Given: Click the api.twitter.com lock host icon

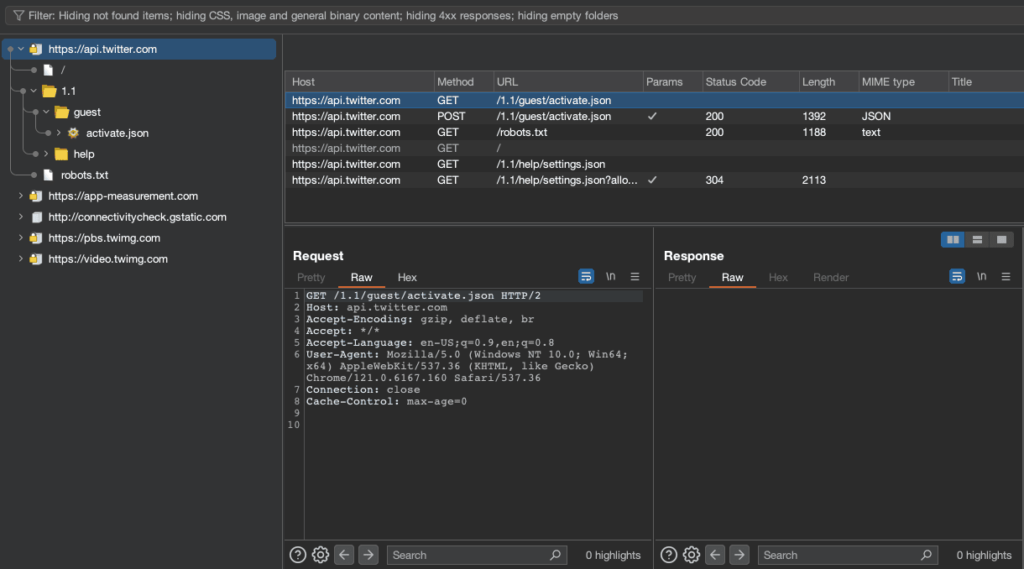Looking at the screenshot, I should (36, 49).
